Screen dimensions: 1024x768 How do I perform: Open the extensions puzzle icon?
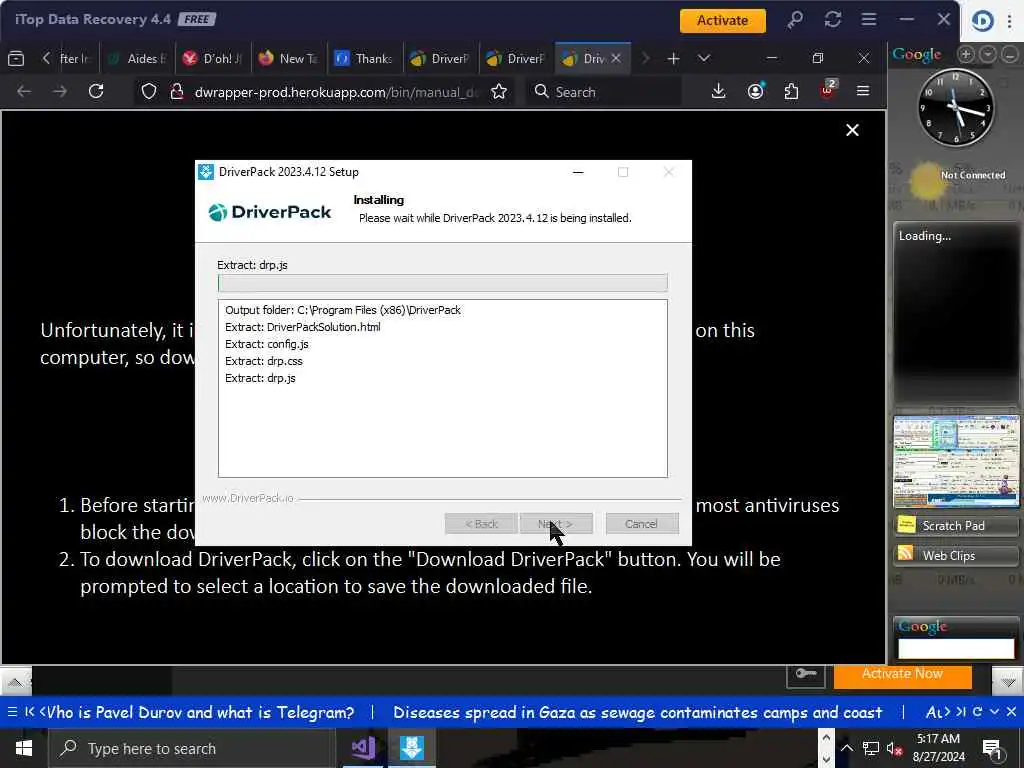(x=792, y=91)
